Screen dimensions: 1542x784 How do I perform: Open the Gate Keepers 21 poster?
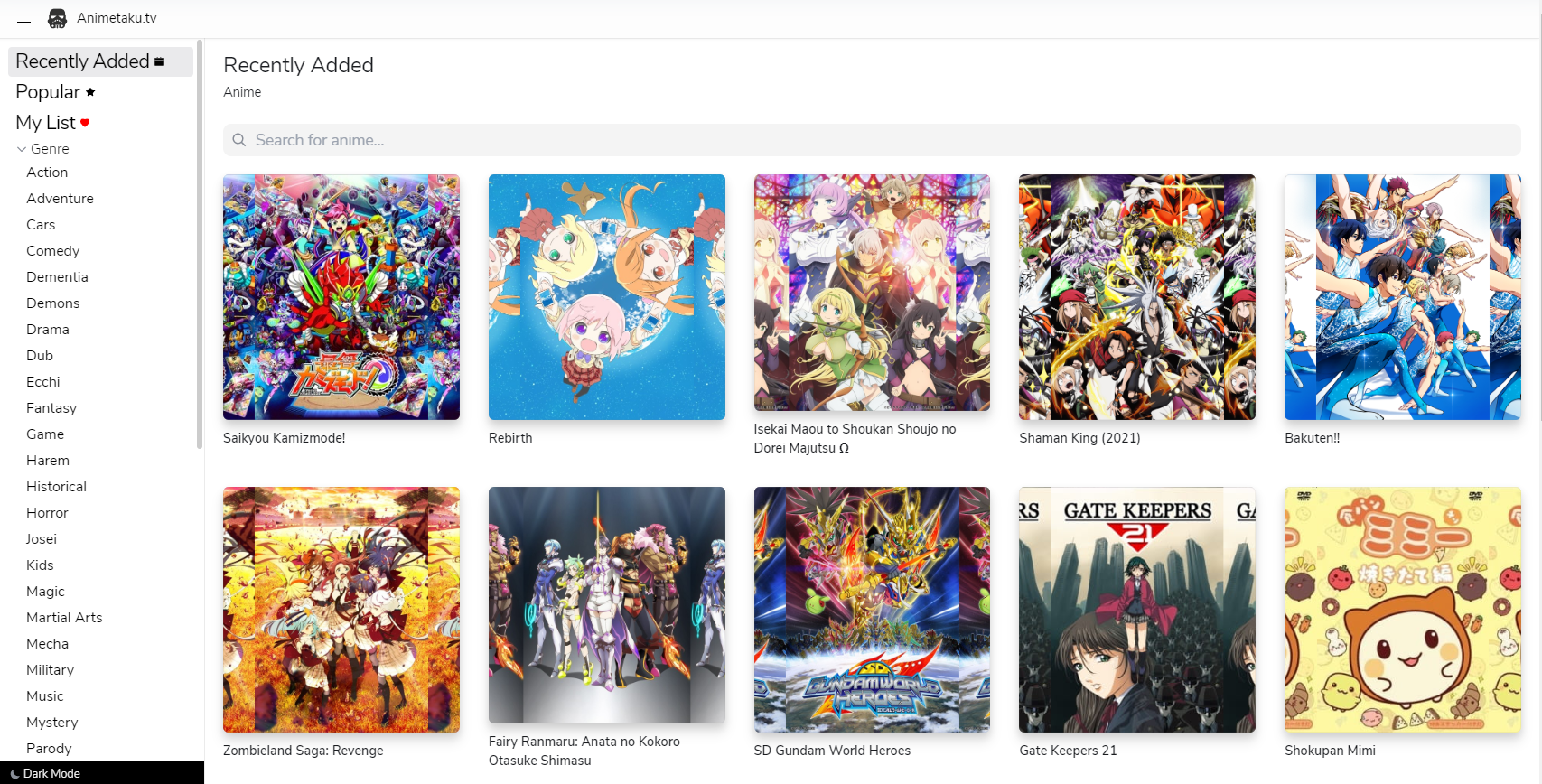pyautogui.click(x=1136, y=610)
